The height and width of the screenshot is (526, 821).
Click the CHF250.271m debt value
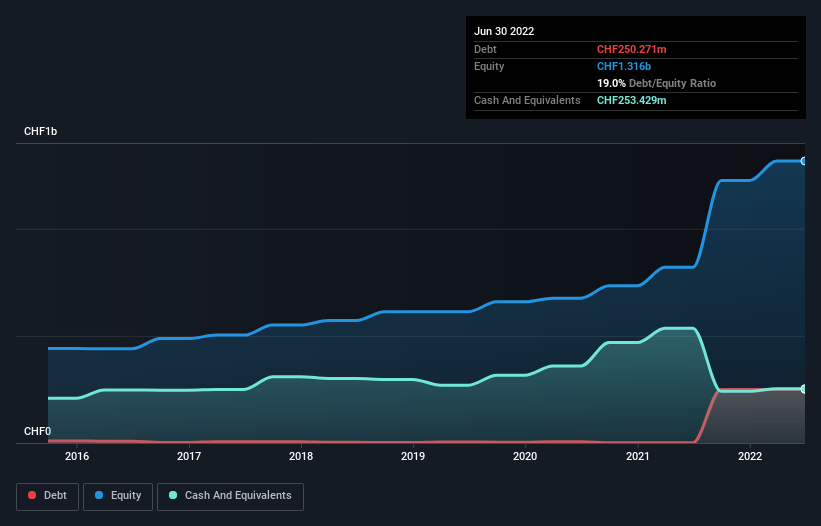tap(631, 49)
